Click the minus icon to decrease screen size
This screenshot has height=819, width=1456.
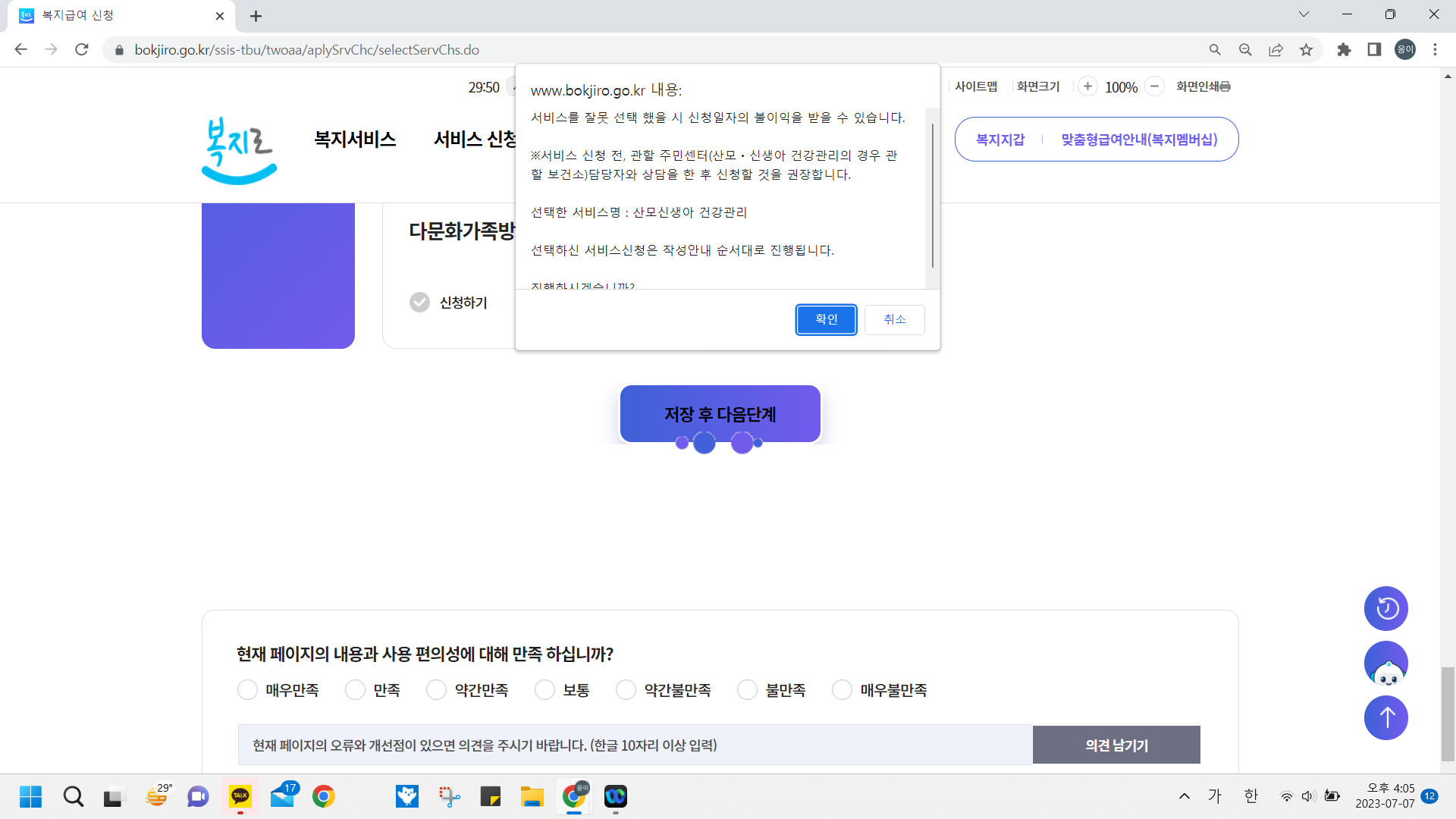point(1154,86)
